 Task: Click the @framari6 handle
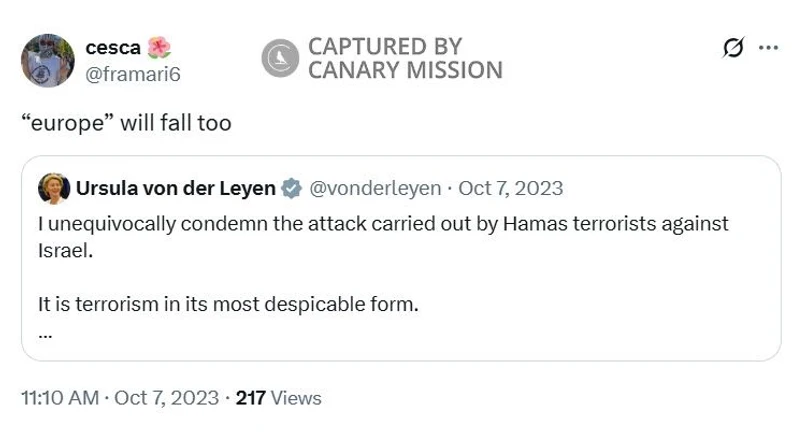(x=133, y=73)
